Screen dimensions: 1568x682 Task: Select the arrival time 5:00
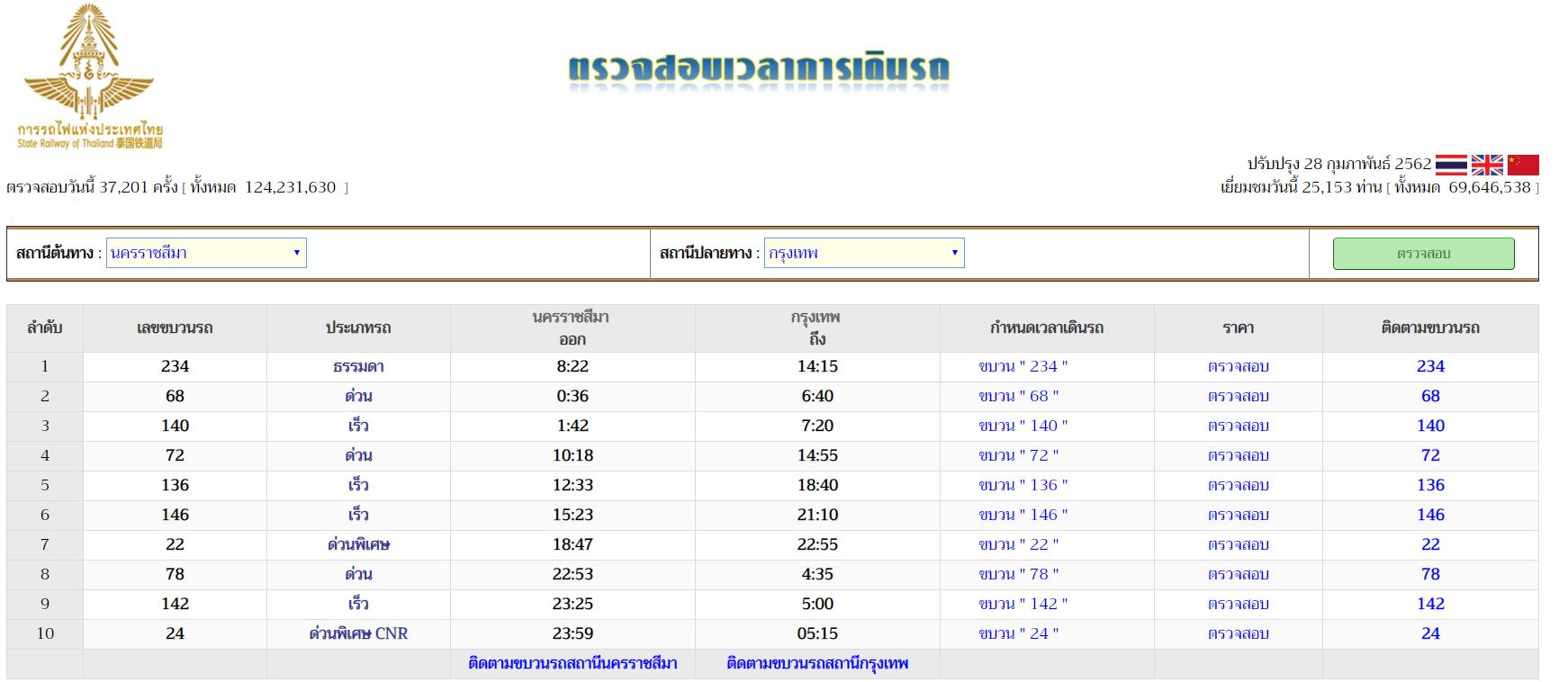817,604
